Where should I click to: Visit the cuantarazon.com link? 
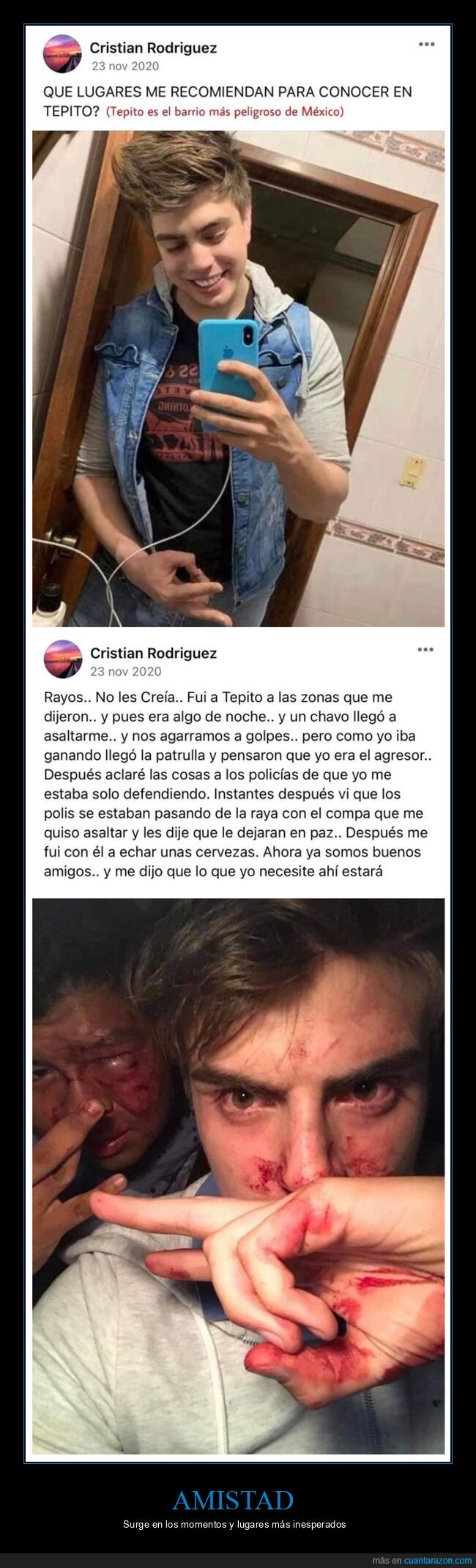click(x=438, y=1559)
